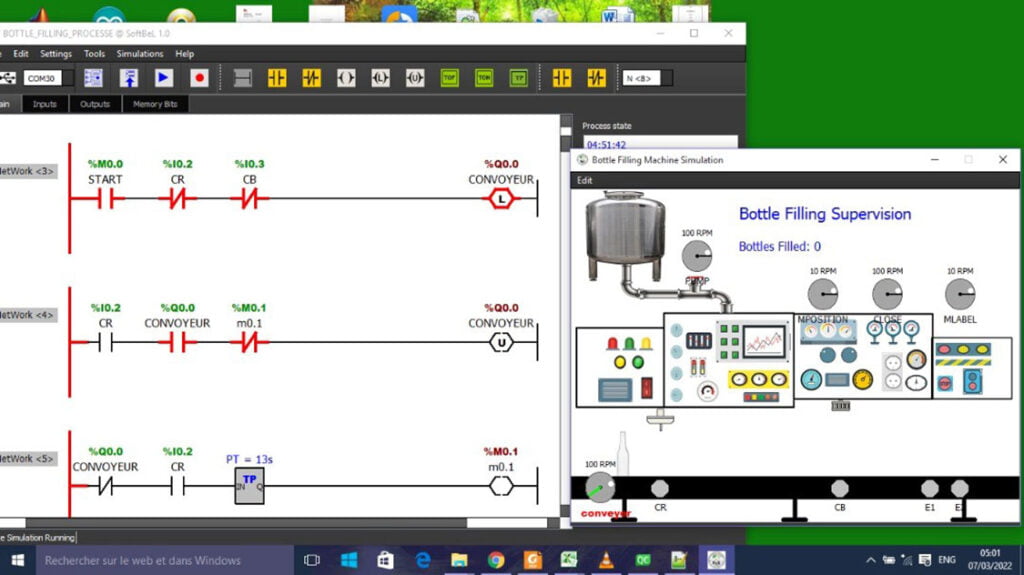Open the Edit menu in simulation window
Viewport: 1024px width, 575px height.
585,181
